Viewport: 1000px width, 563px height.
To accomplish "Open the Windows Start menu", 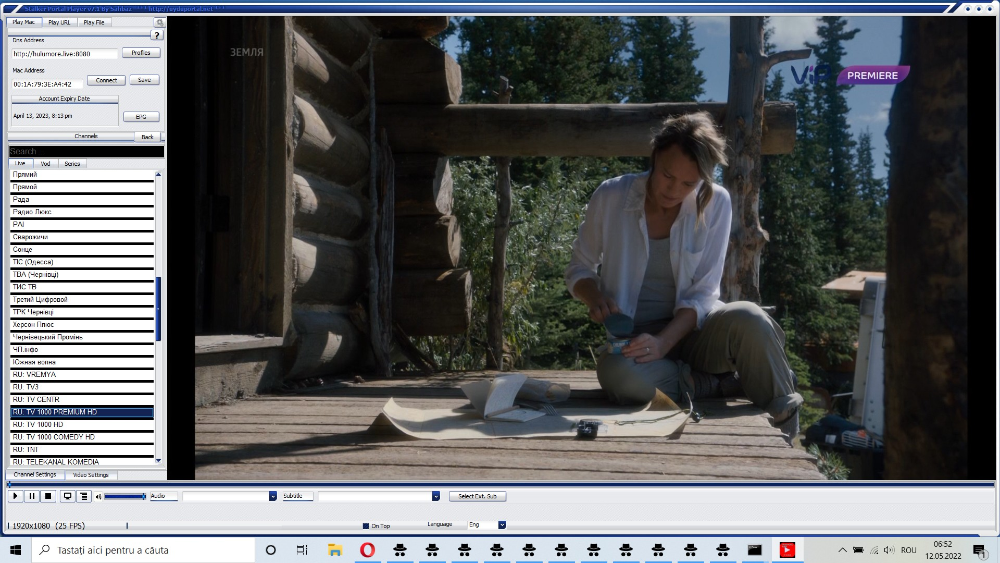I will click(x=15, y=550).
